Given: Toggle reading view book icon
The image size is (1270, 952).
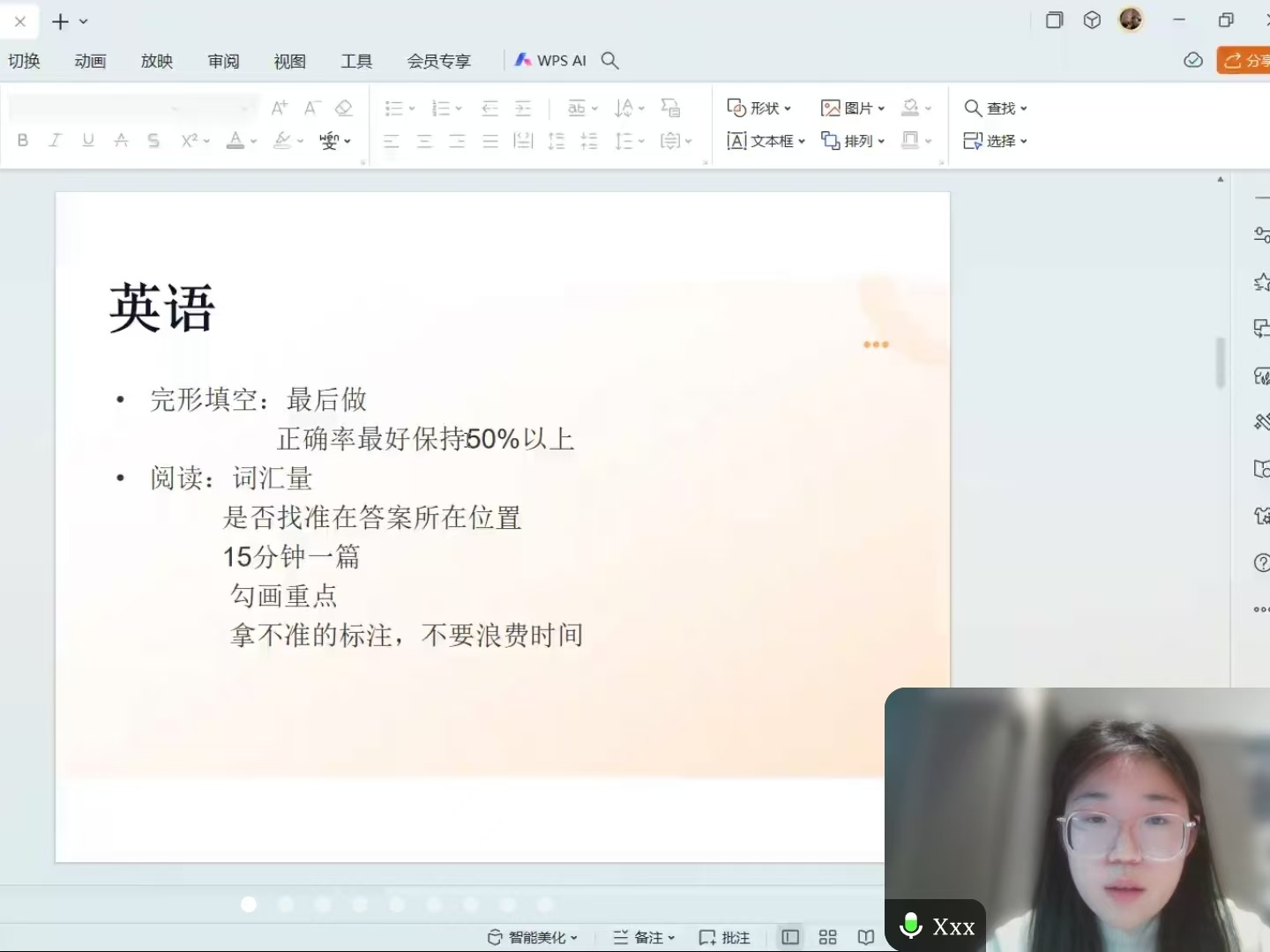Looking at the screenshot, I should (x=866, y=937).
